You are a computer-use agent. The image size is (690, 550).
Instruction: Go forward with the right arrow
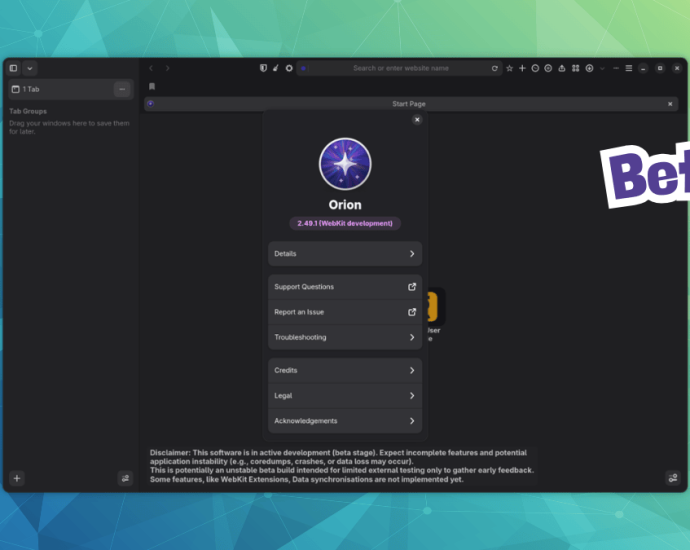pos(168,68)
